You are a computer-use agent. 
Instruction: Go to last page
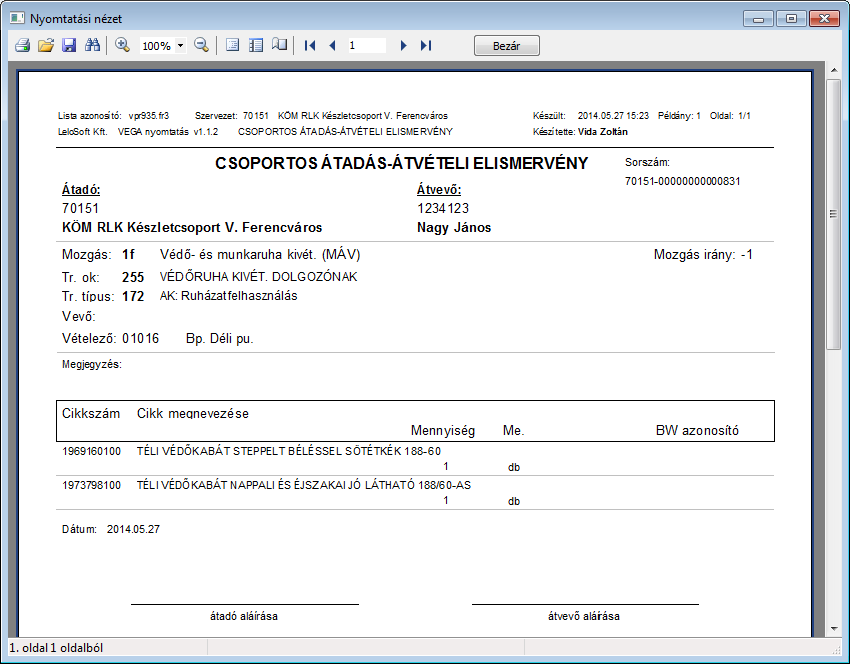point(426,46)
